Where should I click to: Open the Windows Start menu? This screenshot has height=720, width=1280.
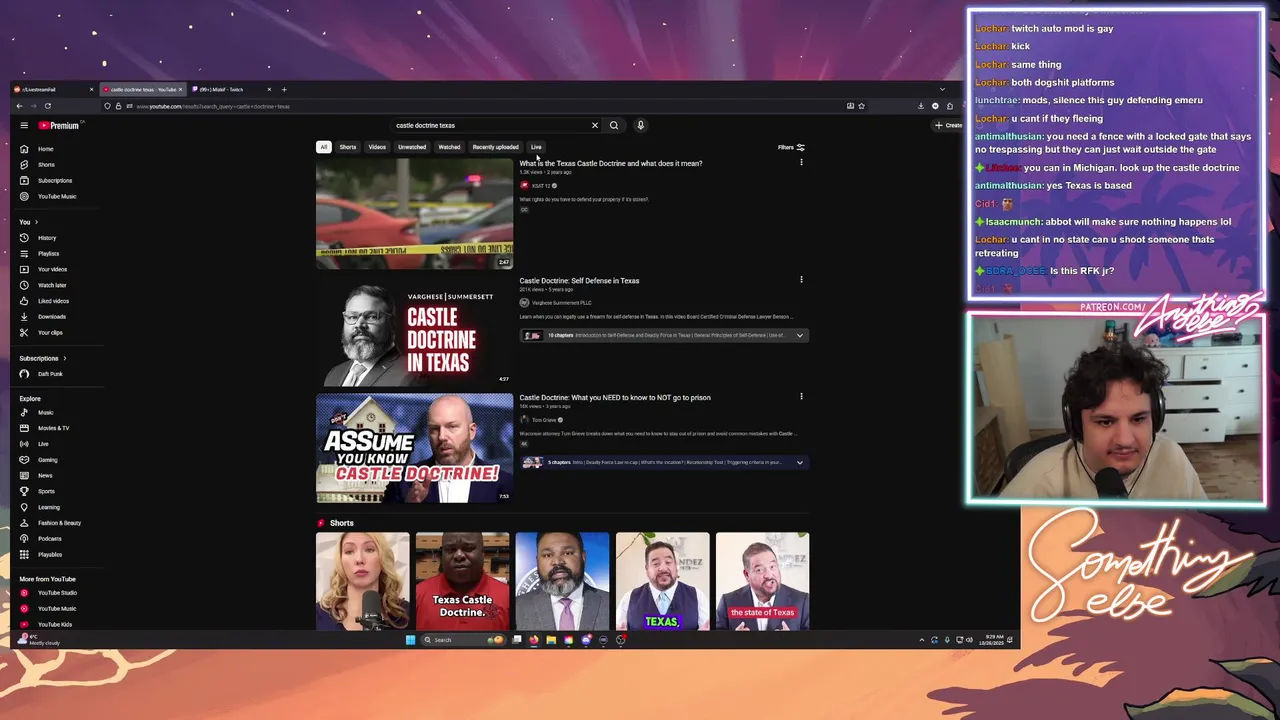410,640
